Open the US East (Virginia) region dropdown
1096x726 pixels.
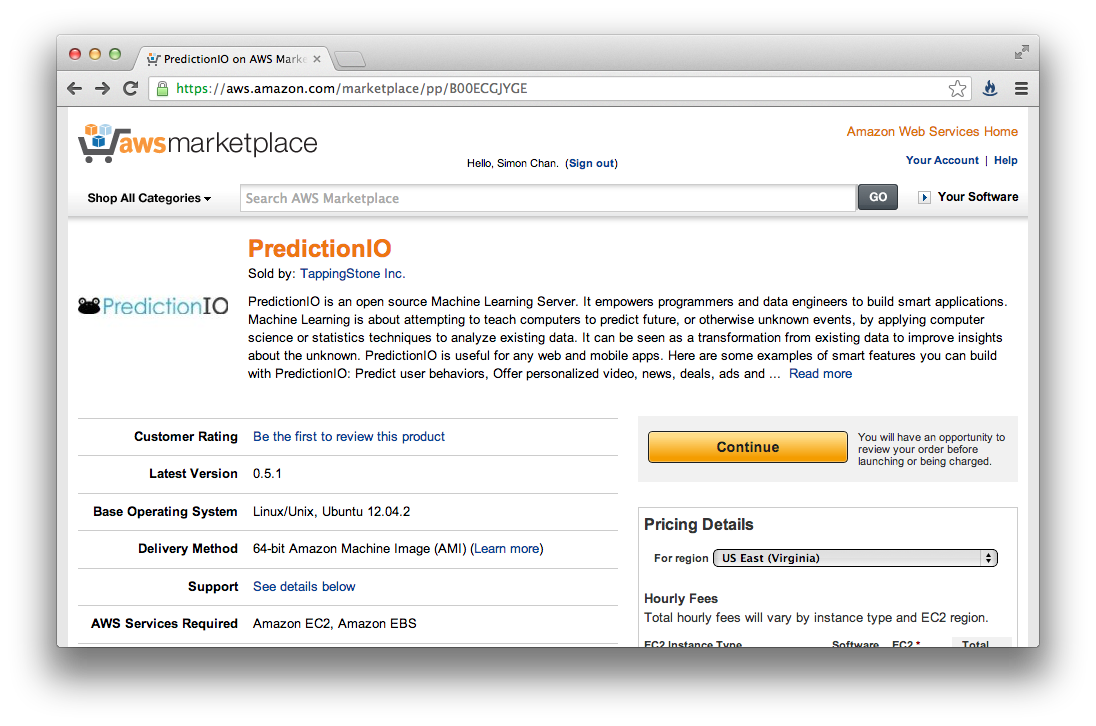coord(854,558)
